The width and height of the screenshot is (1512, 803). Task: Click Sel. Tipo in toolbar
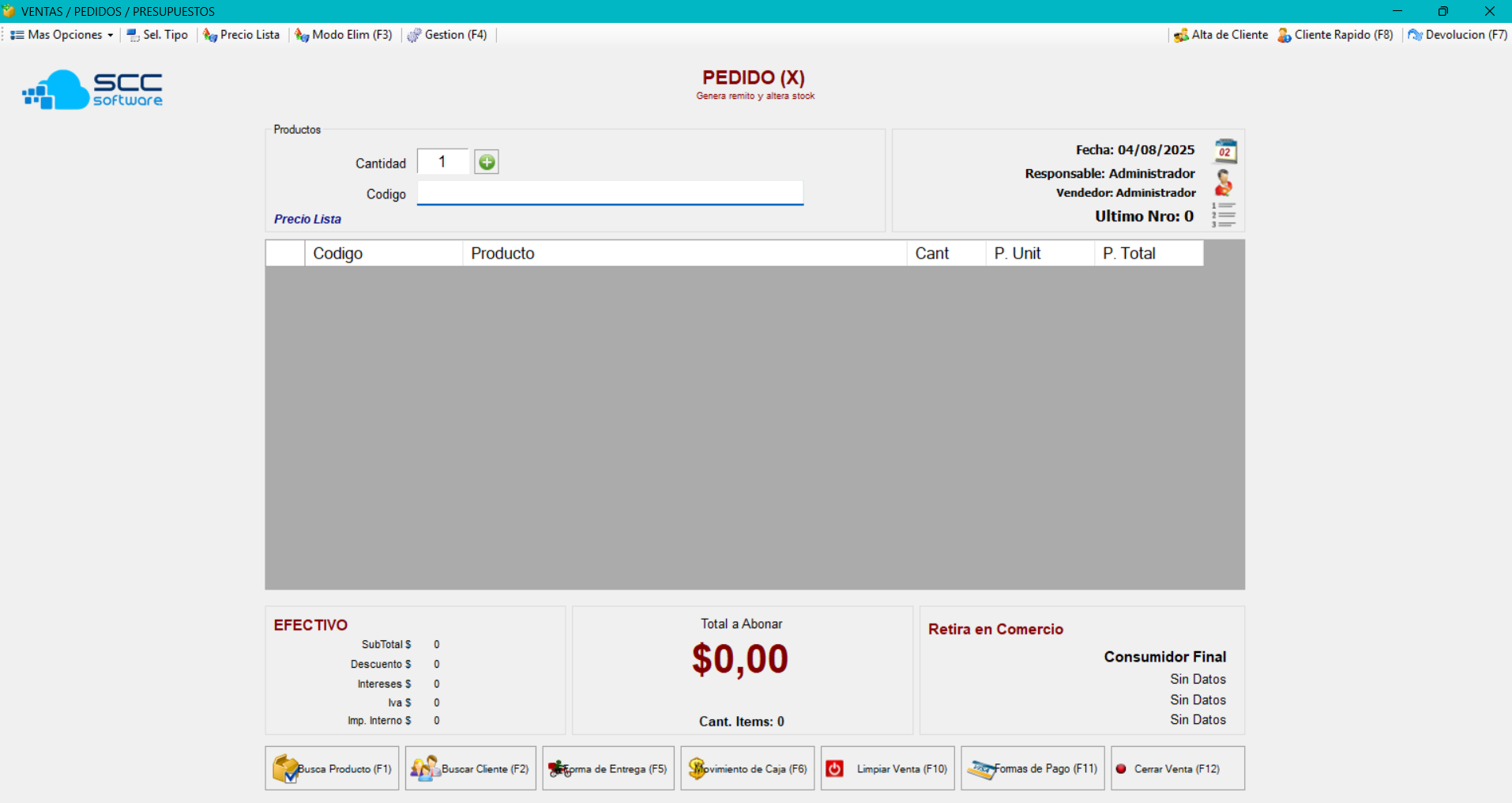[x=158, y=35]
